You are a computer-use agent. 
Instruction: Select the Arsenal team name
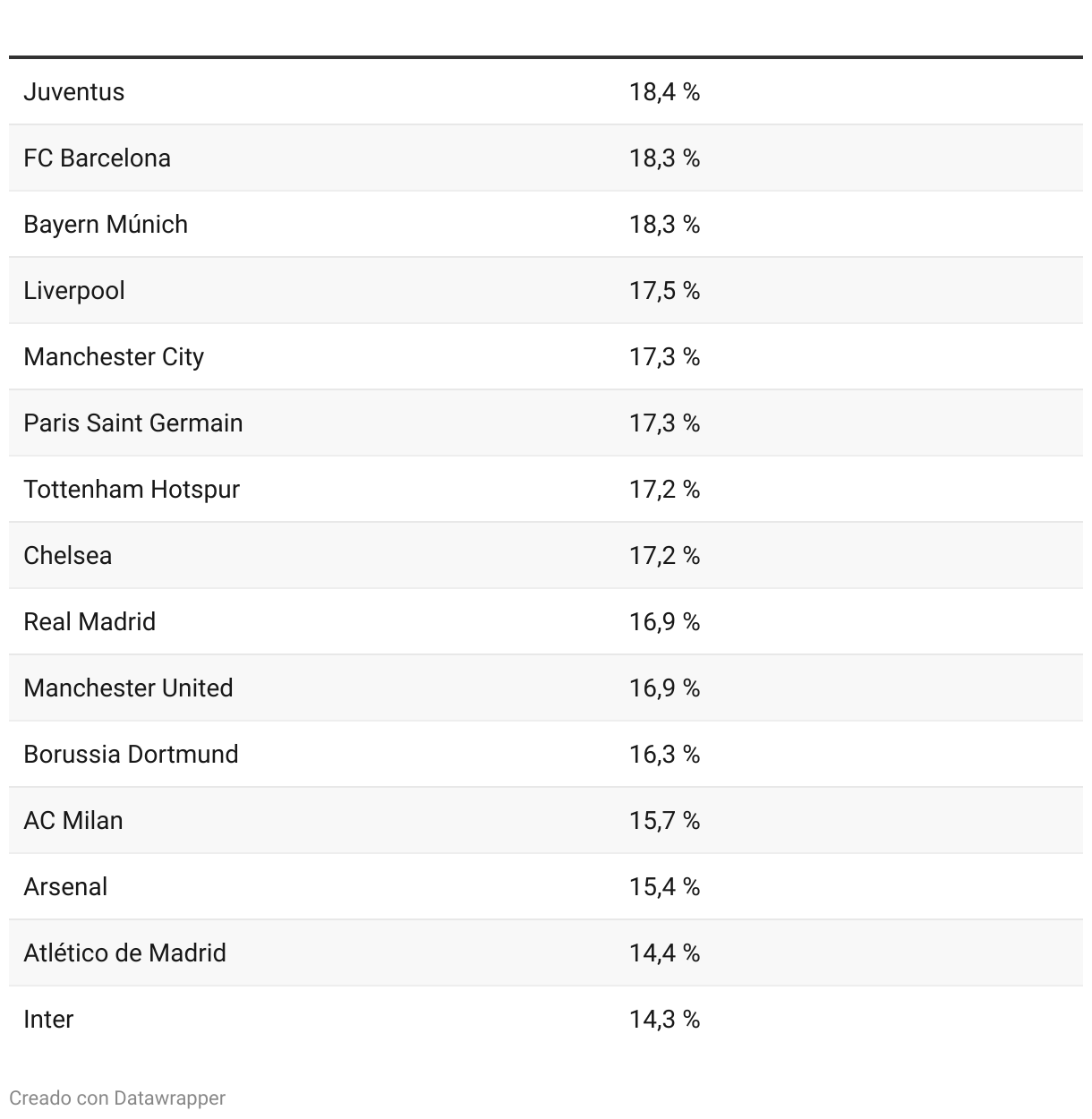pyautogui.click(x=65, y=887)
